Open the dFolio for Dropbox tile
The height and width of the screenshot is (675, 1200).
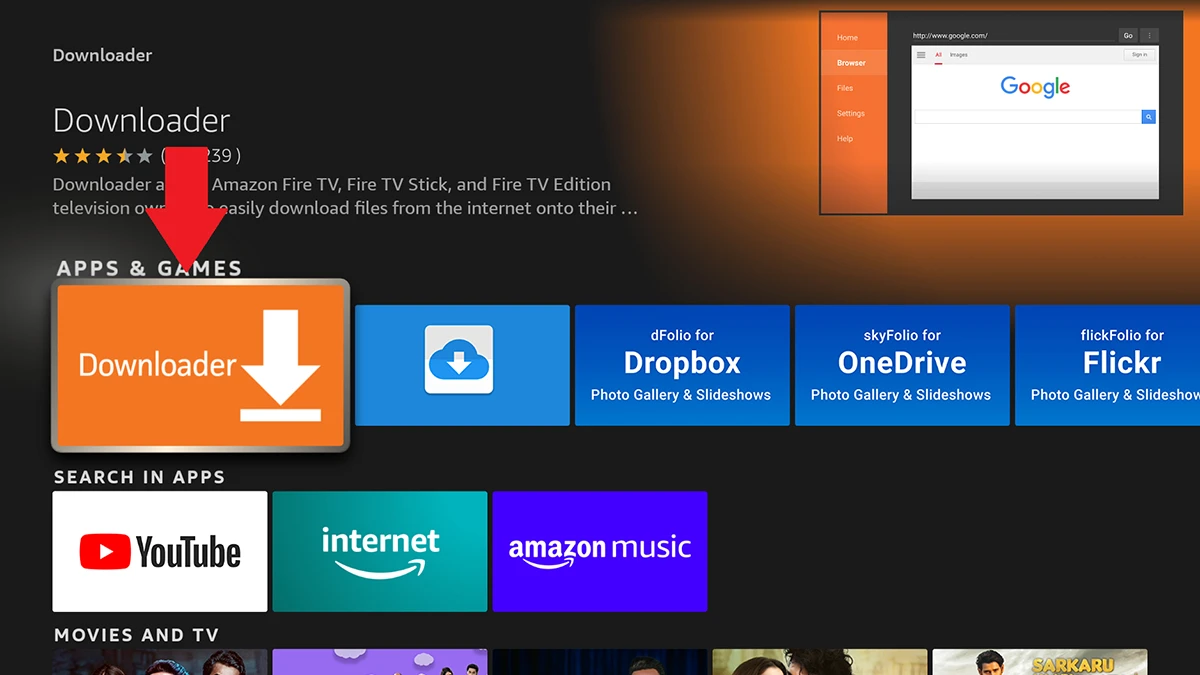682,365
